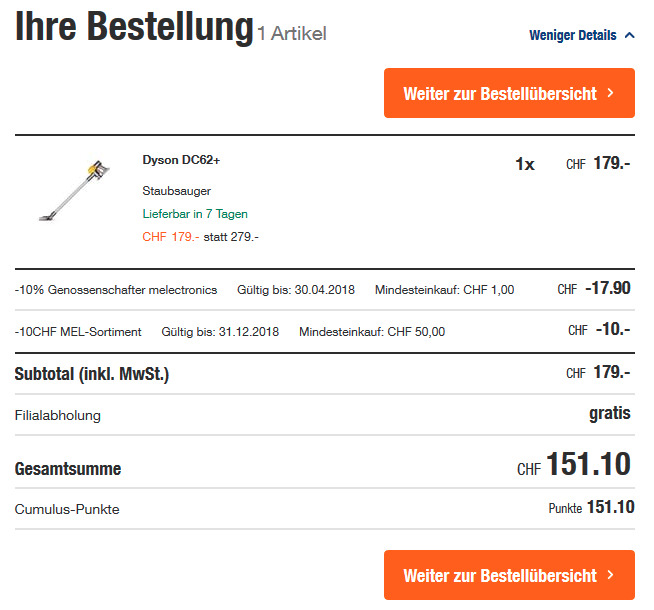Image resolution: width=654 pixels, height=610 pixels.
Task: Click Lieferbar in 7 Tagen availability text
Action: click(x=195, y=213)
